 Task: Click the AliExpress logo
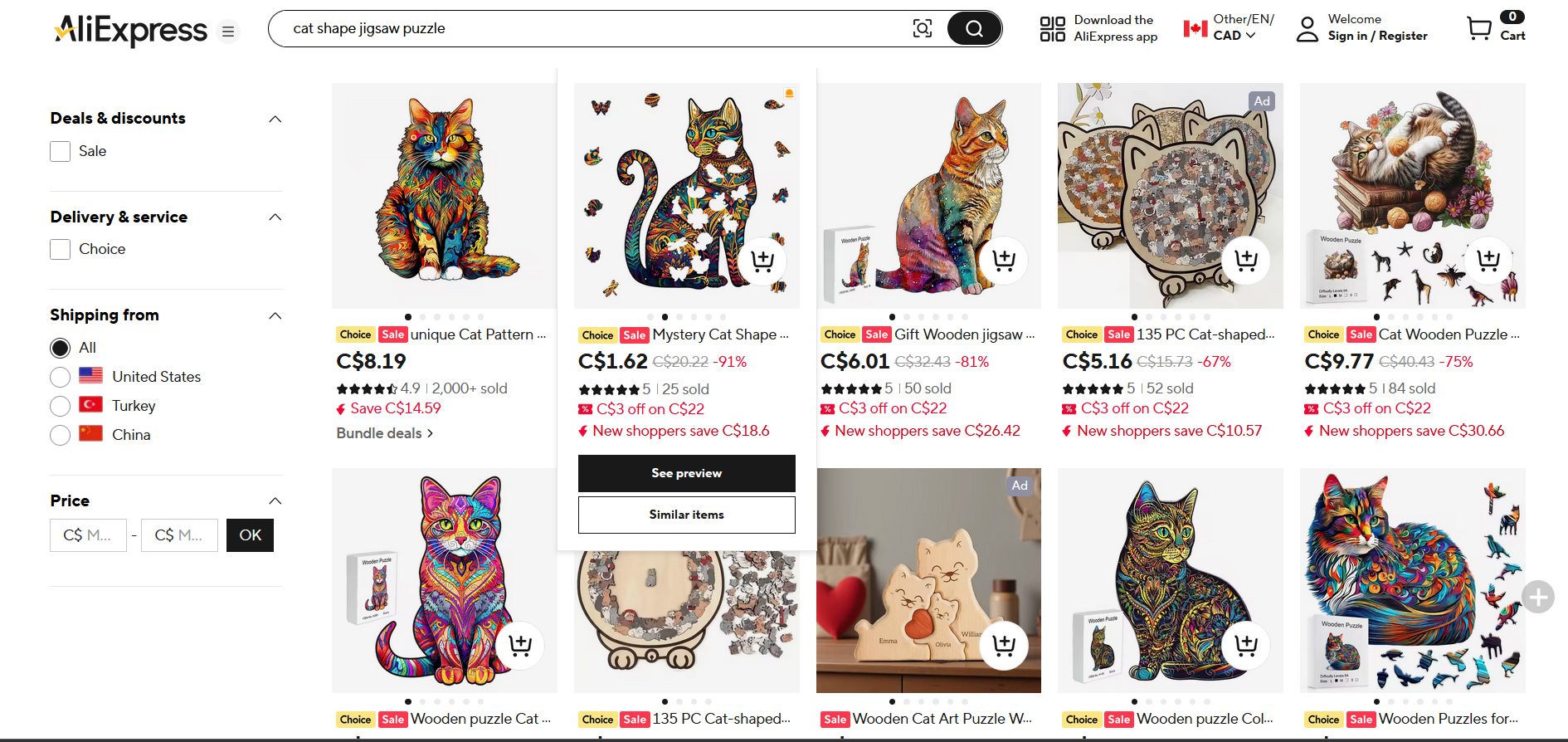click(x=130, y=29)
